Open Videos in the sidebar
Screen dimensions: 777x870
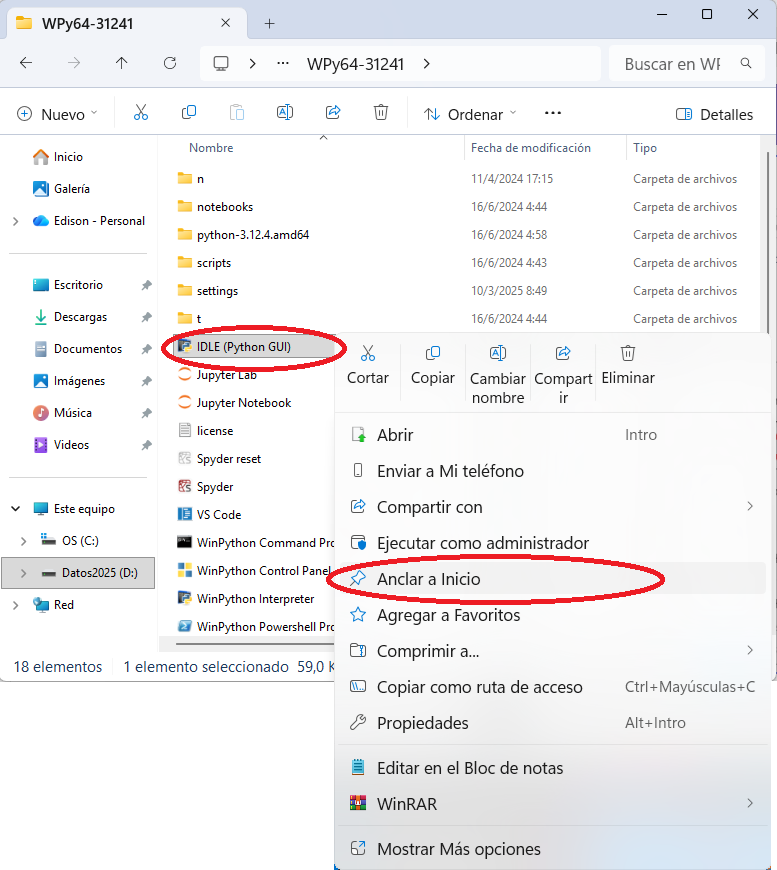coord(61,445)
